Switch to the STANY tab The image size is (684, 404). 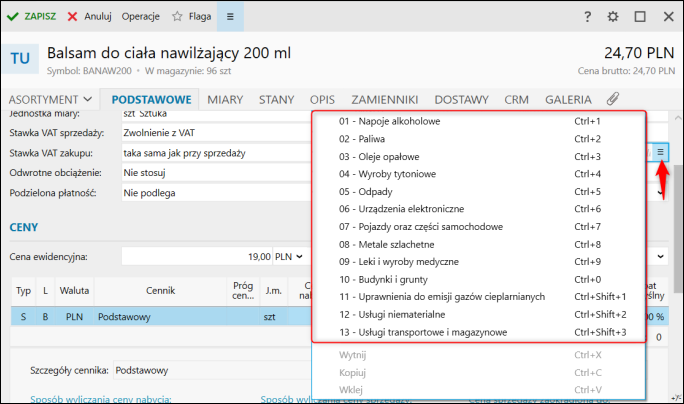277,99
